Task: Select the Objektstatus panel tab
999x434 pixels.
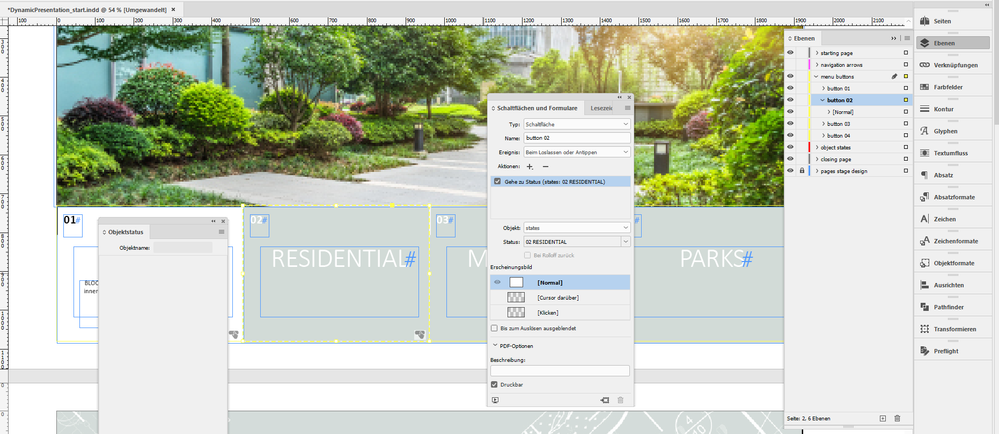Action: pos(125,232)
